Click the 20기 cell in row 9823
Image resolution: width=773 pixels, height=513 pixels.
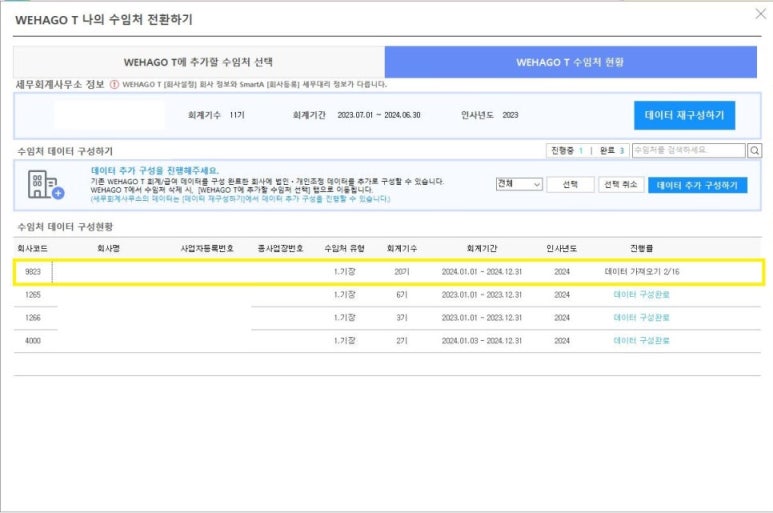click(x=402, y=272)
